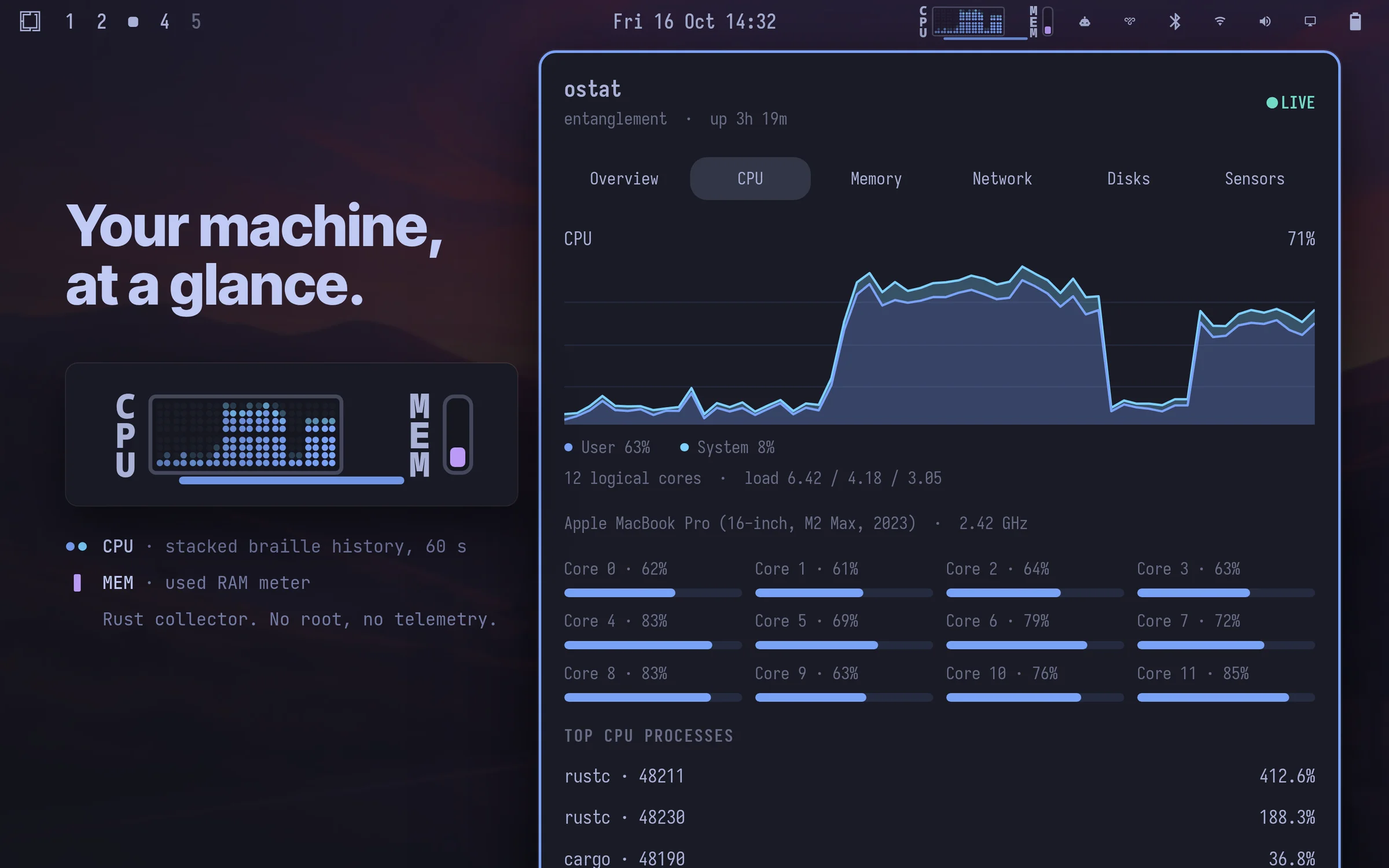This screenshot has height=868, width=1389.
Task: Open the Overview tab
Action: coord(624,179)
